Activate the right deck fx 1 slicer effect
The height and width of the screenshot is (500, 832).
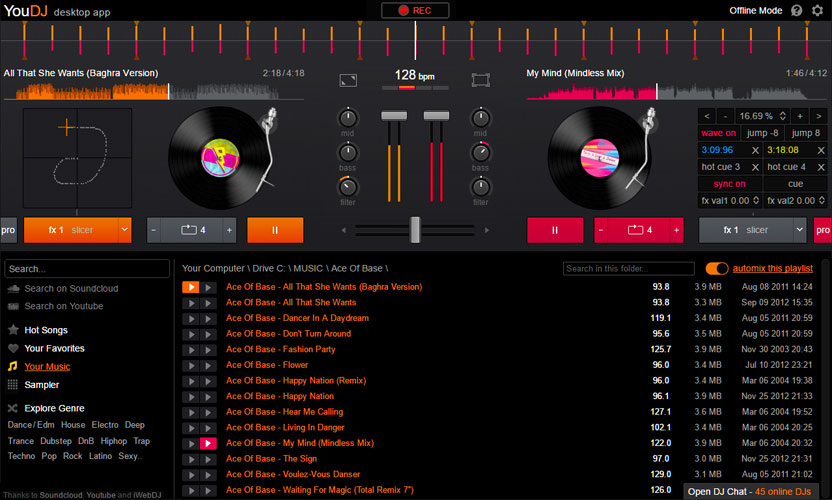pos(746,230)
